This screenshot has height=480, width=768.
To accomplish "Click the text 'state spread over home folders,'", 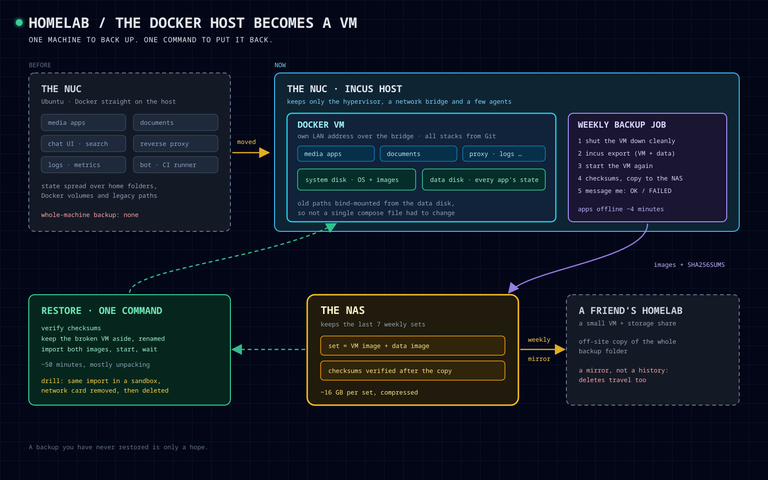I will point(99,186).
